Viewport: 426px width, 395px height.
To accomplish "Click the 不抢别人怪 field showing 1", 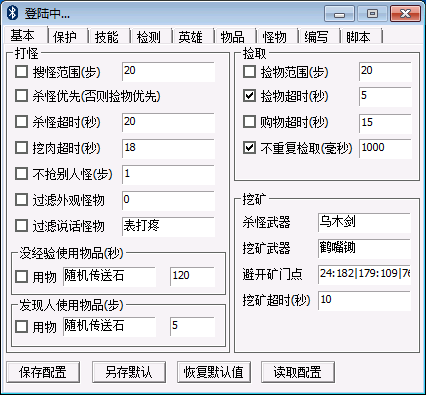I will tap(168, 175).
